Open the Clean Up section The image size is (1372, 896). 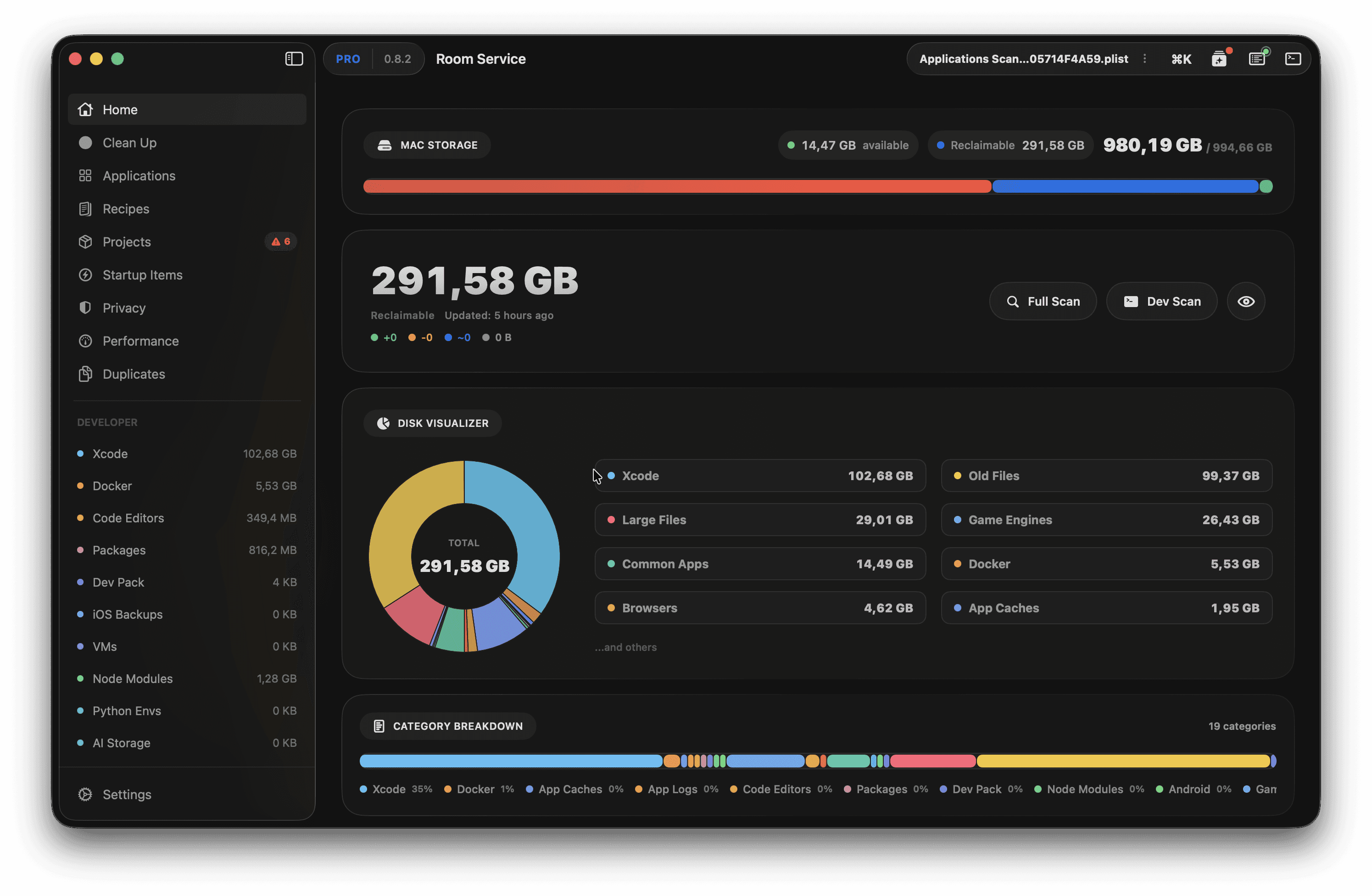tap(130, 142)
